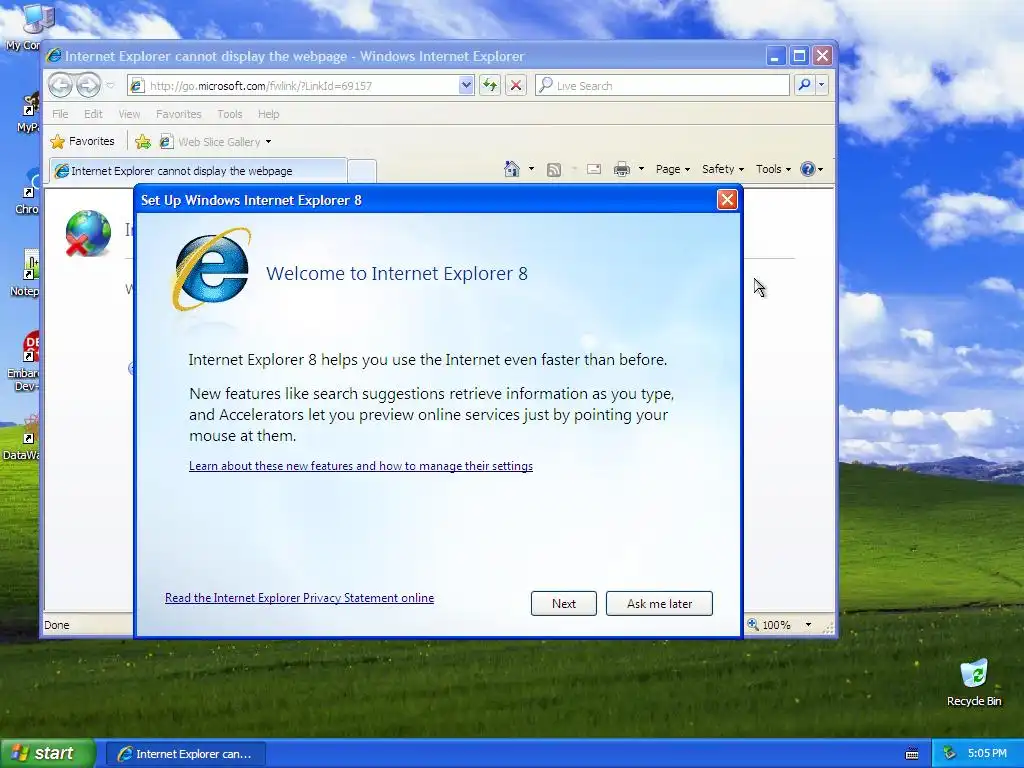Open the Edit menu
1024x768 pixels.
pyautogui.click(x=93, y=114)
